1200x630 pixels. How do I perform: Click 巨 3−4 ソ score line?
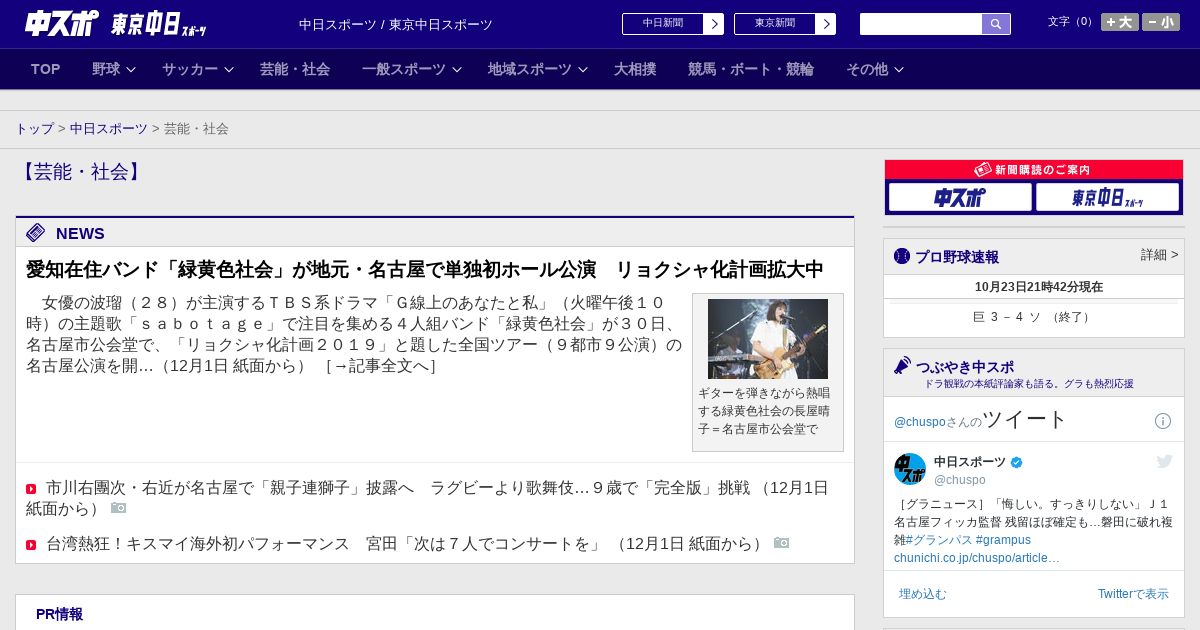1034,317
